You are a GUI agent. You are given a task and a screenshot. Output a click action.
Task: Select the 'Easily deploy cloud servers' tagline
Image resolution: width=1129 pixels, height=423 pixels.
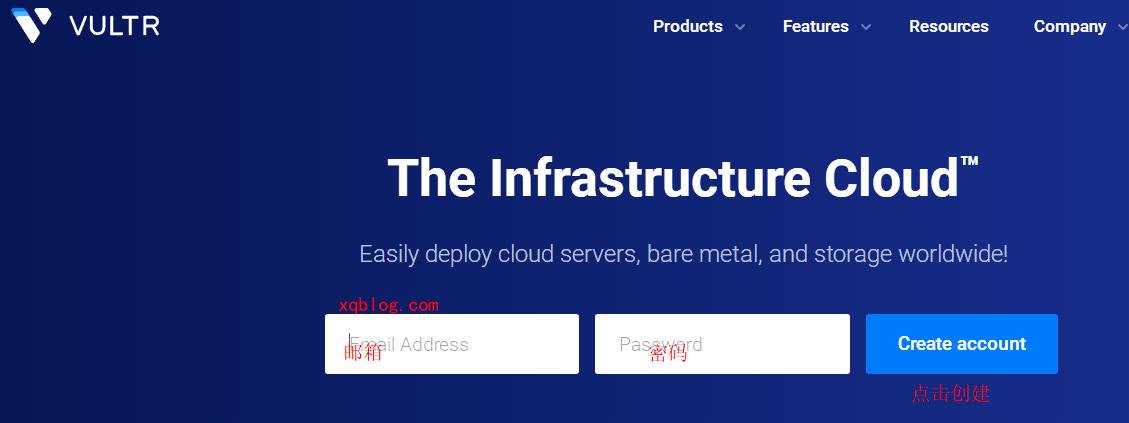(x=683, y=254)
